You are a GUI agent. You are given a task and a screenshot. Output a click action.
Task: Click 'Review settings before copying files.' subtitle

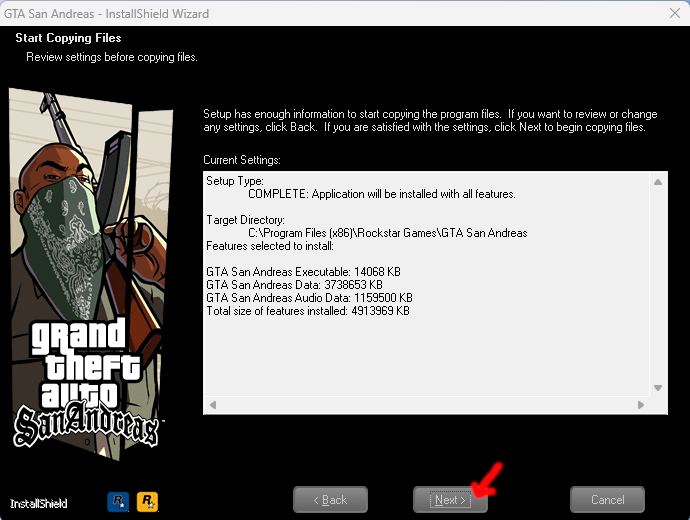tap(112, 57)
